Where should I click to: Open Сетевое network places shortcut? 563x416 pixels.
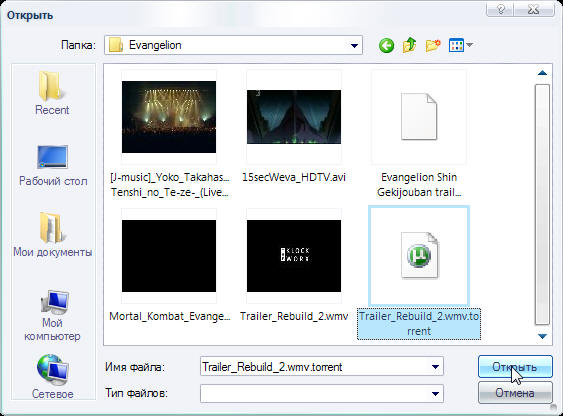point(52,377)
